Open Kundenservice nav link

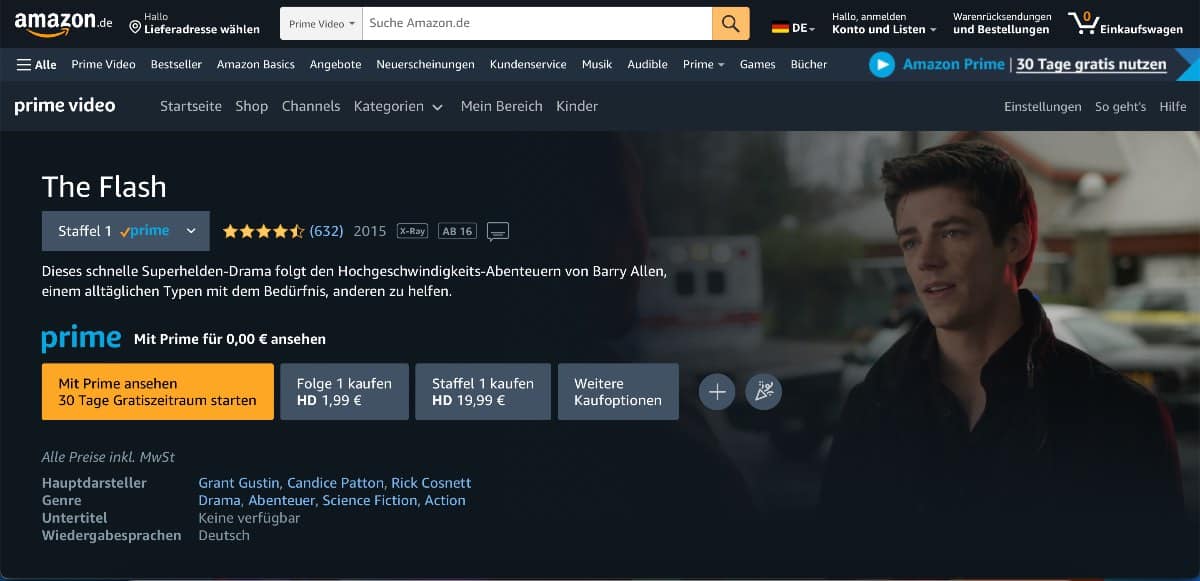tap(528, 64)
